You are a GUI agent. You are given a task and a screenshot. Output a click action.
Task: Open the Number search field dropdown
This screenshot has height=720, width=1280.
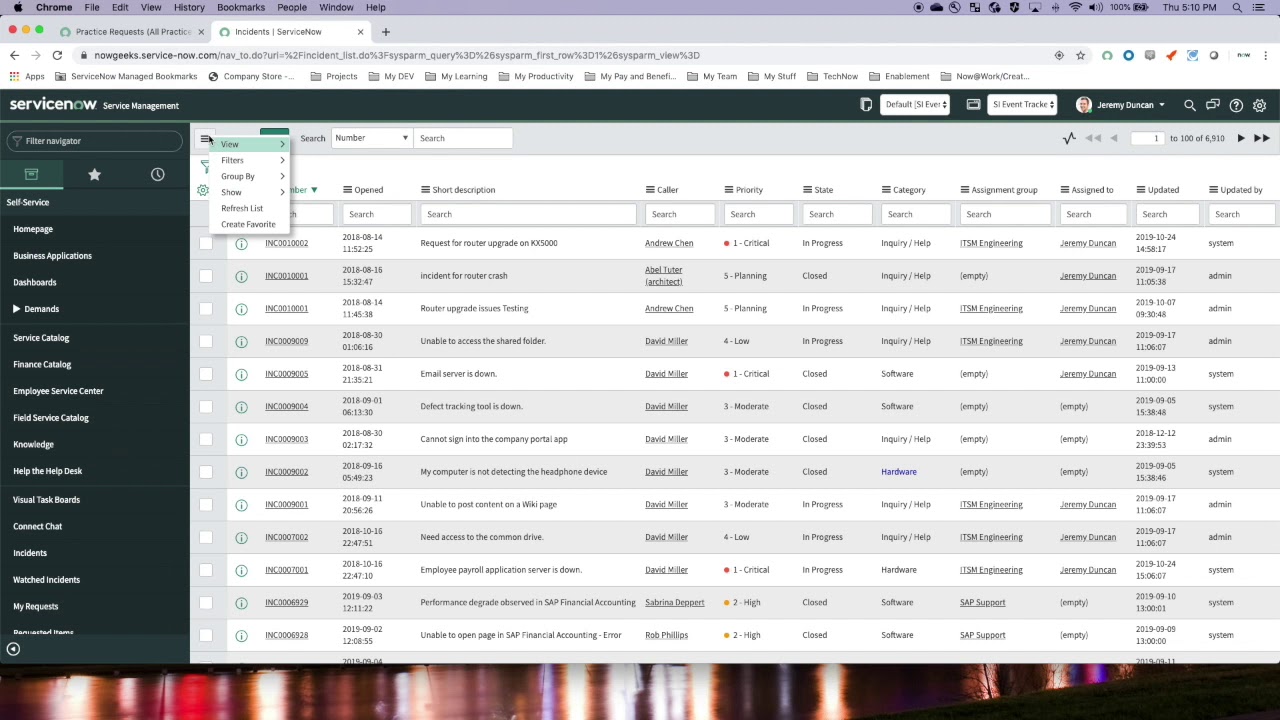371,138
